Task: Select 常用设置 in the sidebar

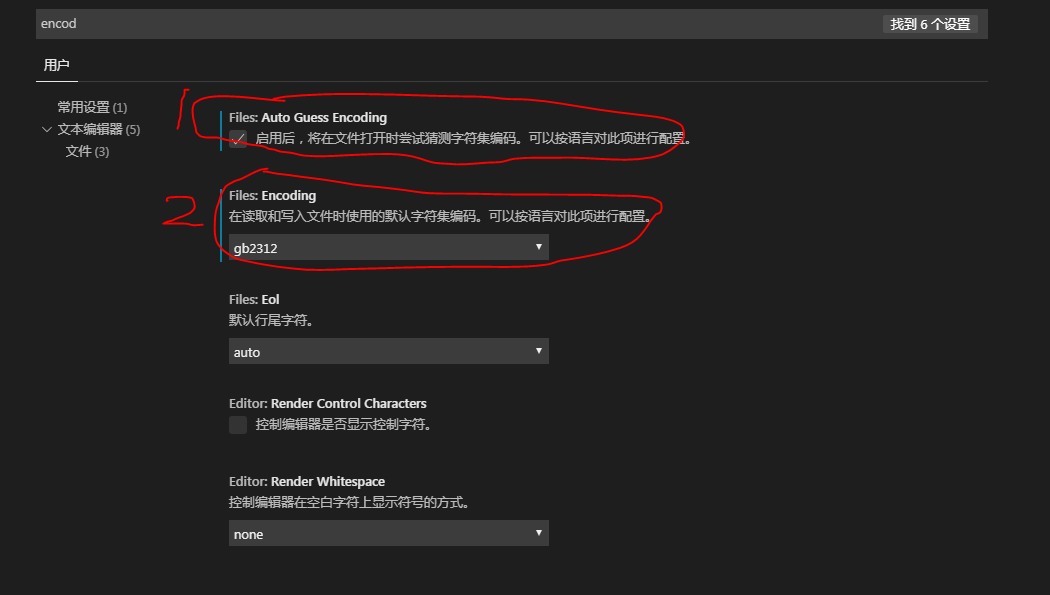Action: 85,107
